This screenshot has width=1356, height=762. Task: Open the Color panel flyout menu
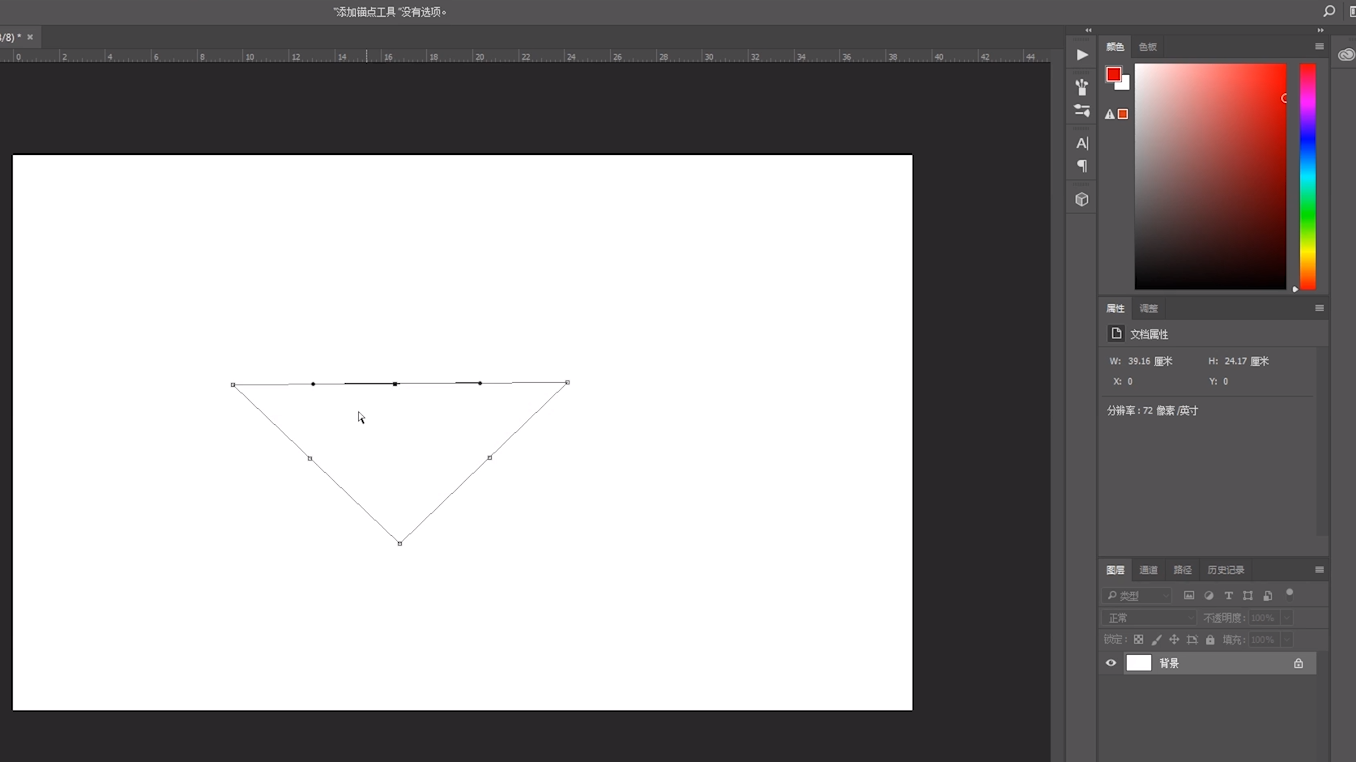tap(1319, 47)
